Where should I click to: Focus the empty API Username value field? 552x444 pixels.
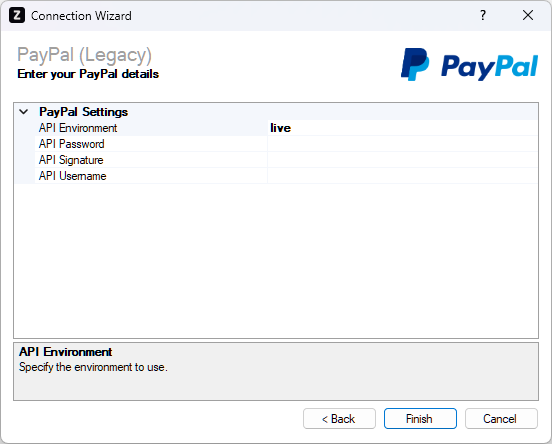coord(402,176)
